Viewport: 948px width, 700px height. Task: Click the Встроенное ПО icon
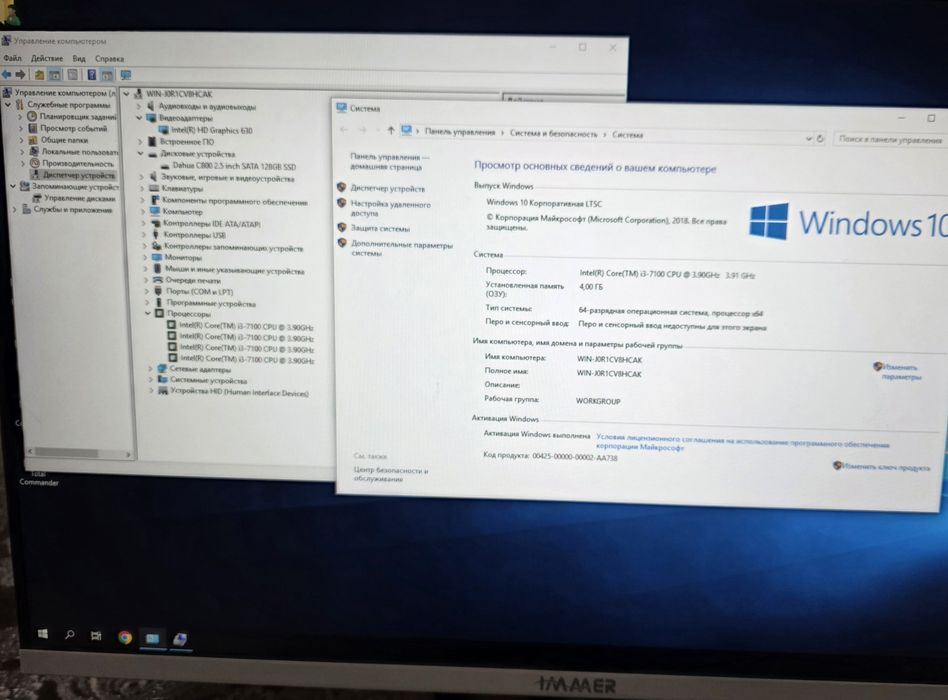coord(152,141)
